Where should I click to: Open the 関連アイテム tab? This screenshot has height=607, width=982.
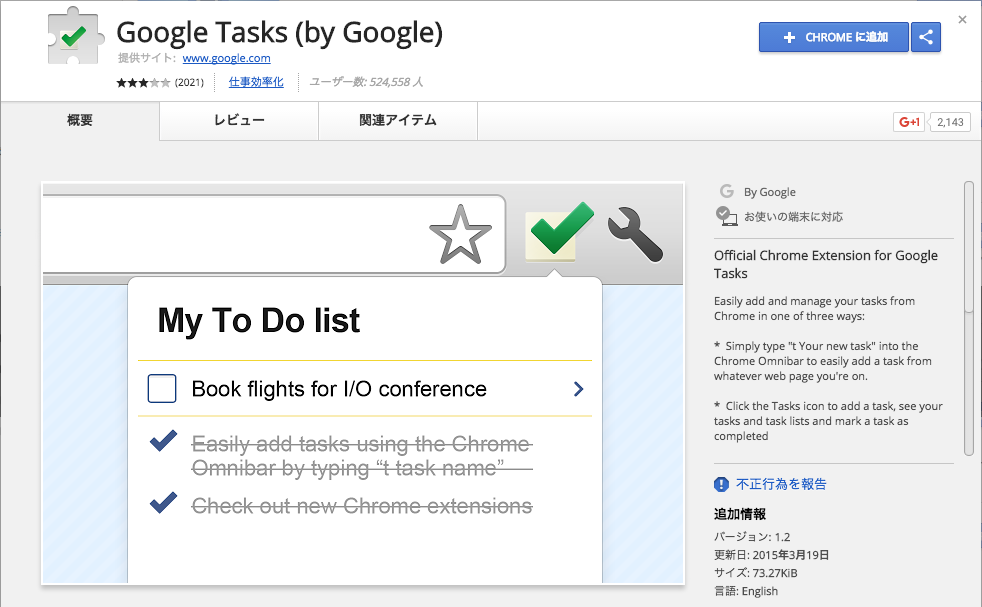click(398, 121)
